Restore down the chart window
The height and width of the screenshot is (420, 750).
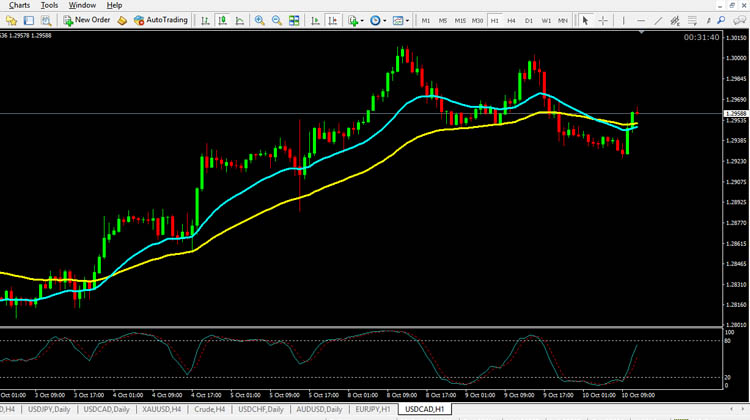coord(732,5)
